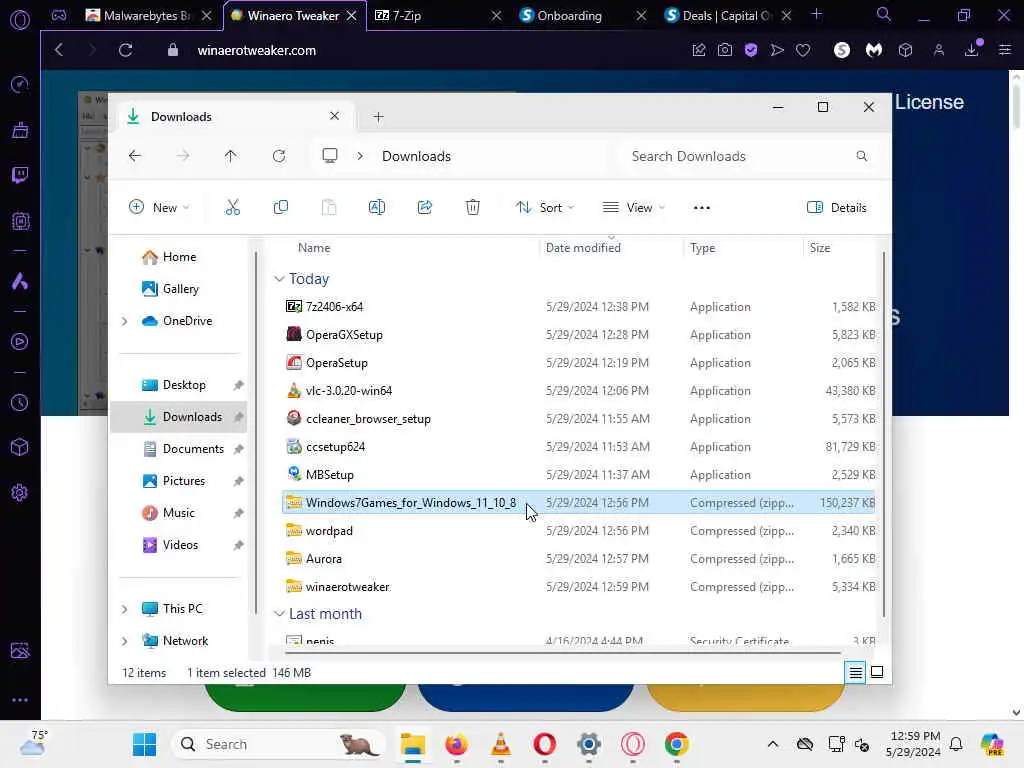Open Opera GX history clock icon
This screenshot has height=768, width=1024.
pyautogui.click(x=20, y=403)
